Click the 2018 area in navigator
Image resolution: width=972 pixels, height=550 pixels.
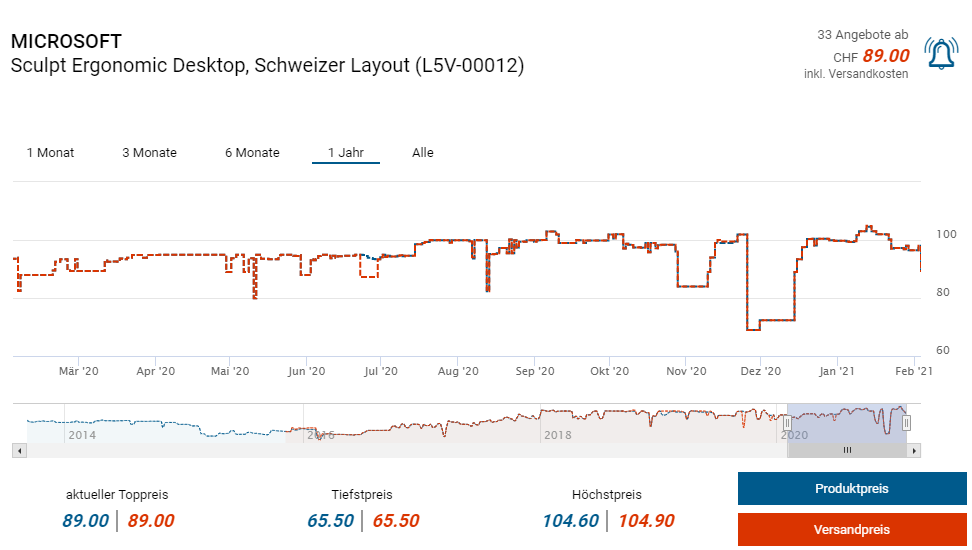coord(557,435)
